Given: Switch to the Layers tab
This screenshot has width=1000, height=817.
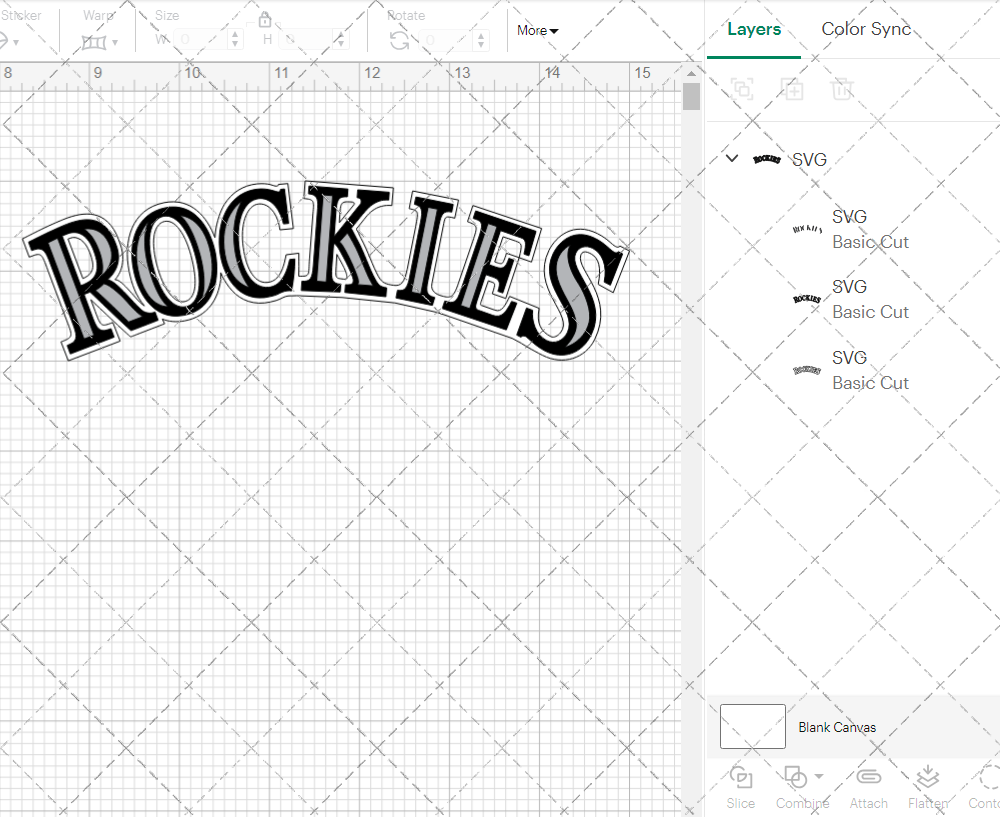Looking at the screenshot, I should [754, 29].
